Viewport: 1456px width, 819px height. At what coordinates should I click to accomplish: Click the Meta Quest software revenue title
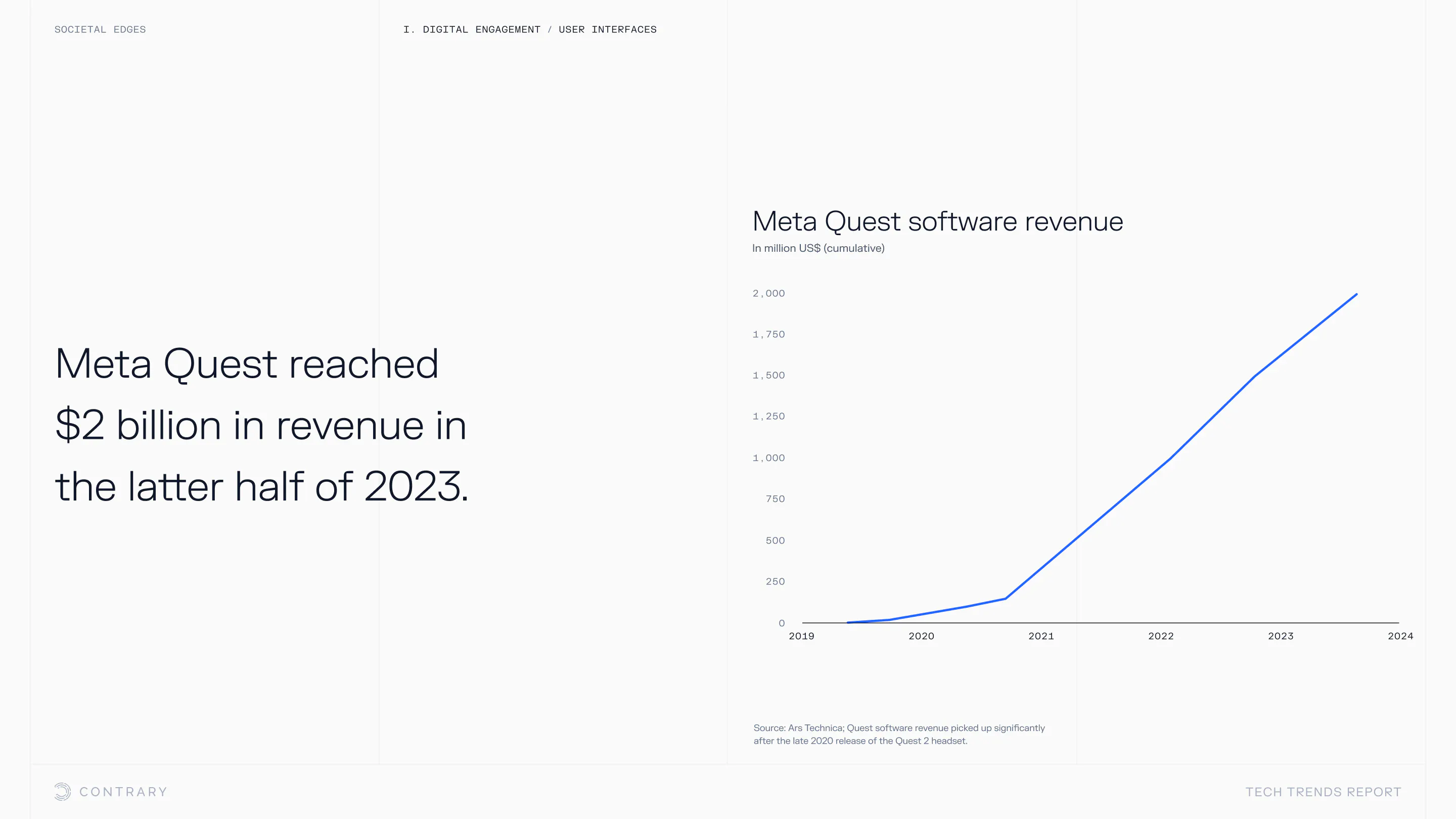[x=937, y=221]
